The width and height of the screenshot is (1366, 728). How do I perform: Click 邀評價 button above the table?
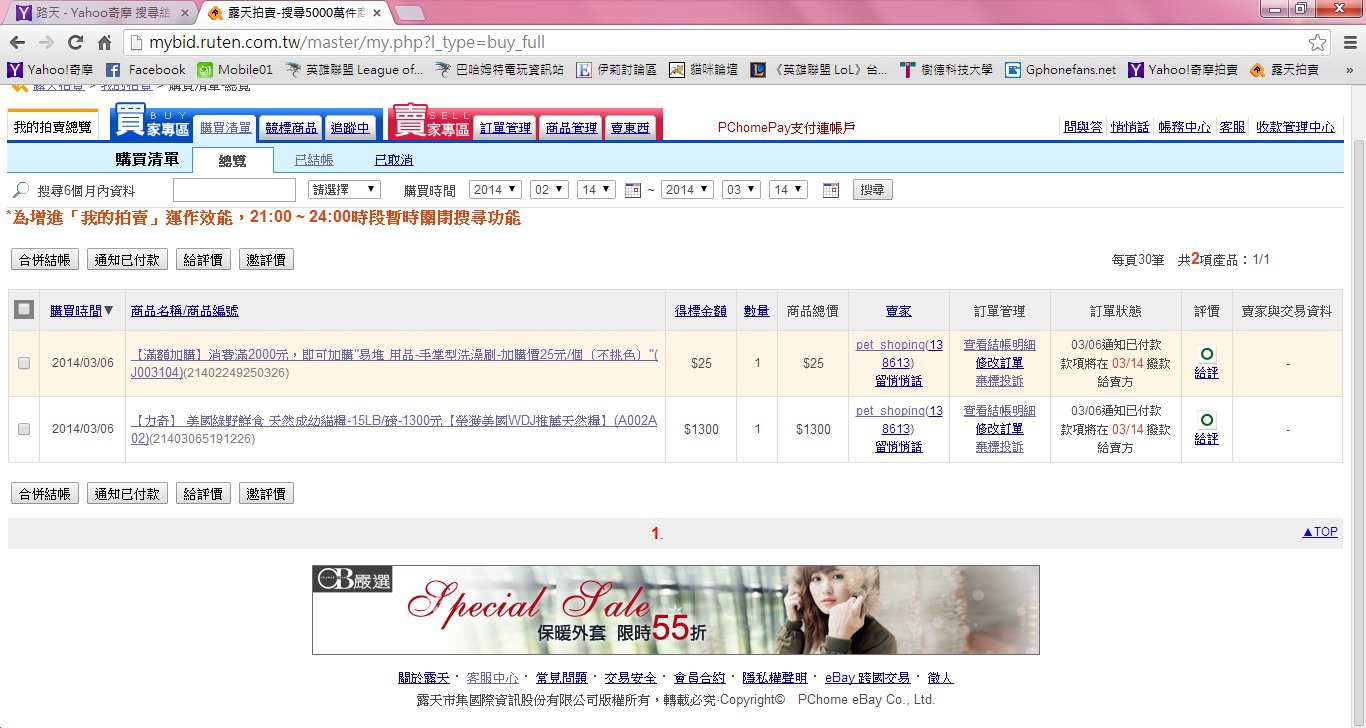[266, 260]
